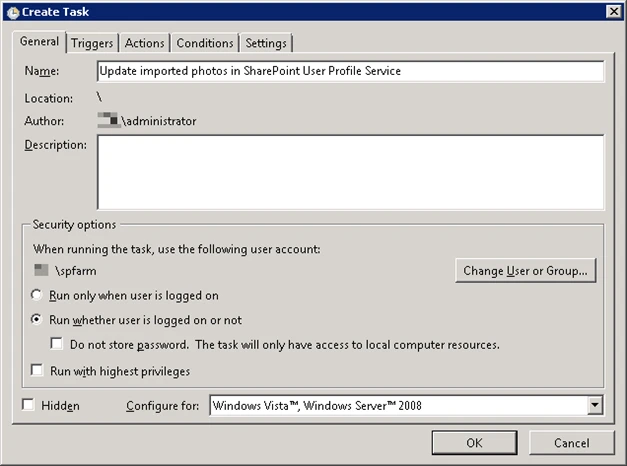Image resolution: width=627 pixels, height=466 pixels.
Task: Click the Cancel button
Action: (x=571, y=443)
